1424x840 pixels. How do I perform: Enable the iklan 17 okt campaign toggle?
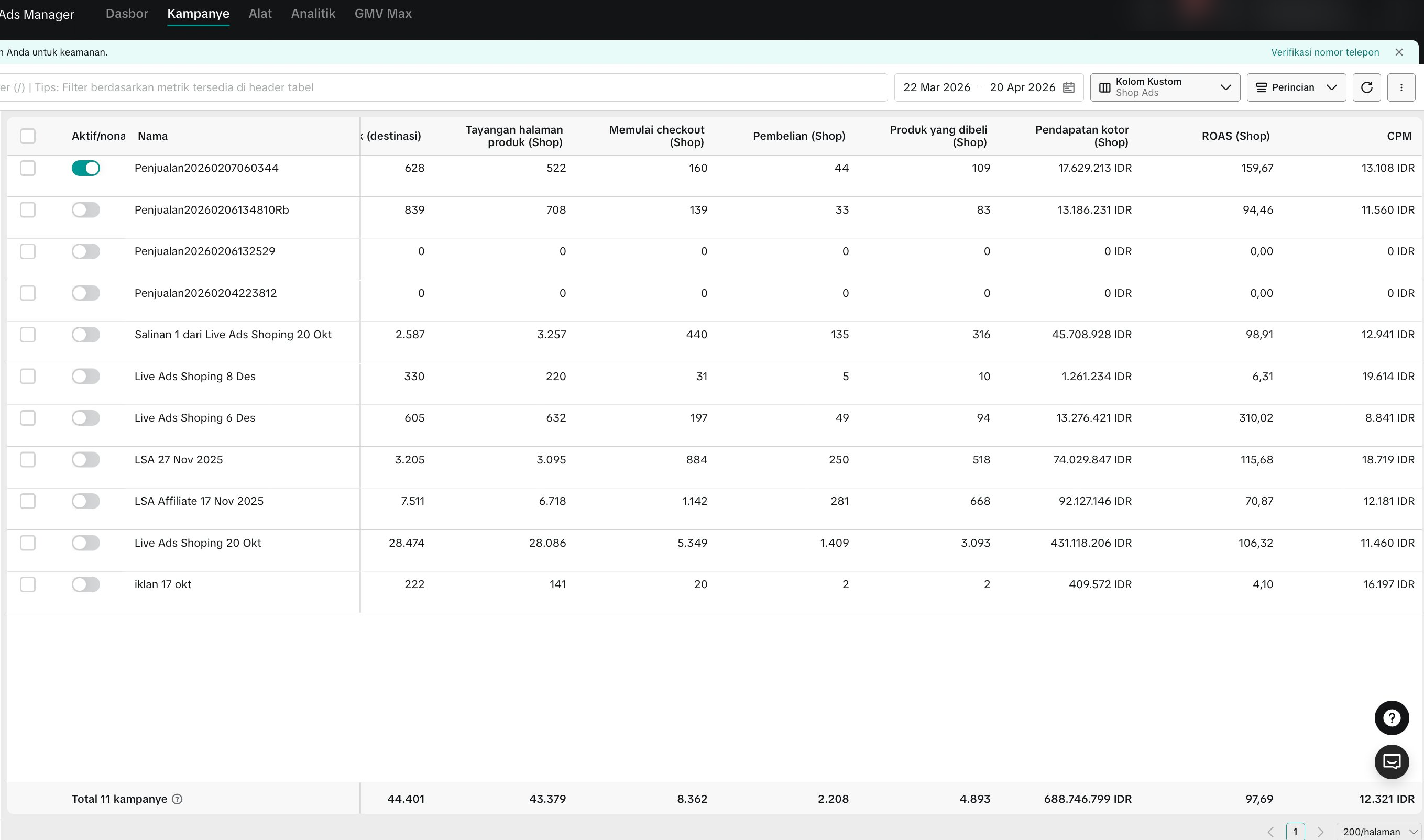(x=85, y=584)
